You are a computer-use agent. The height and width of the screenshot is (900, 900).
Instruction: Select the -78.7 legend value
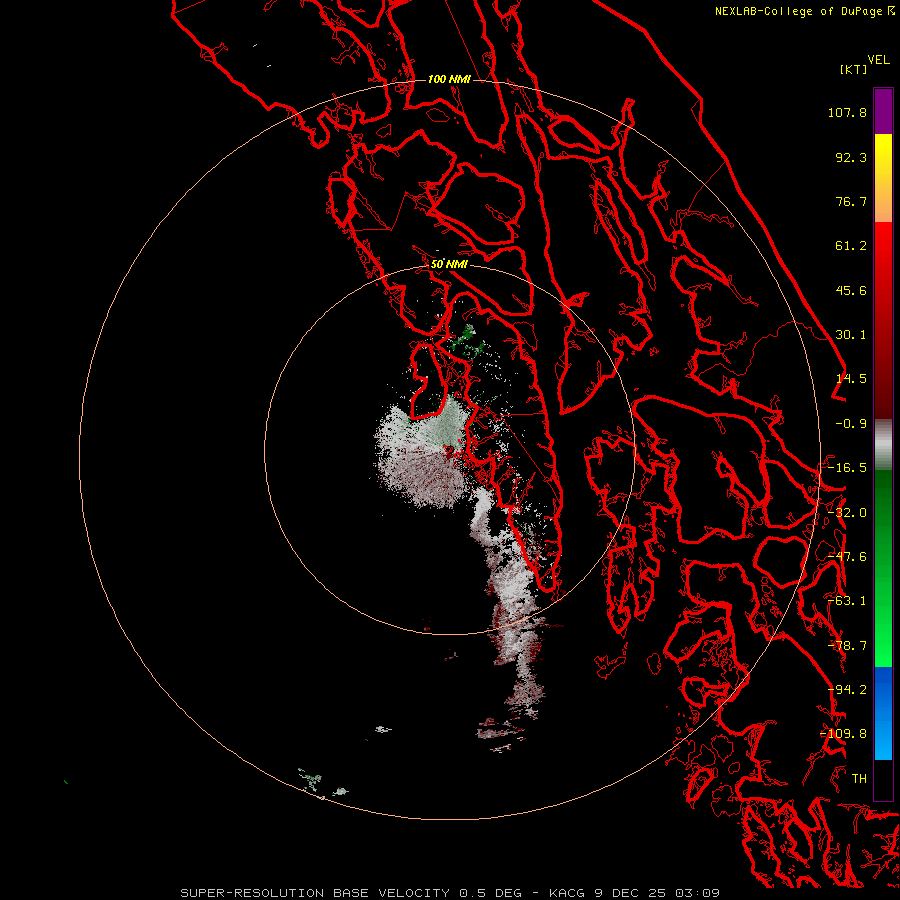(x=847, y=646)
